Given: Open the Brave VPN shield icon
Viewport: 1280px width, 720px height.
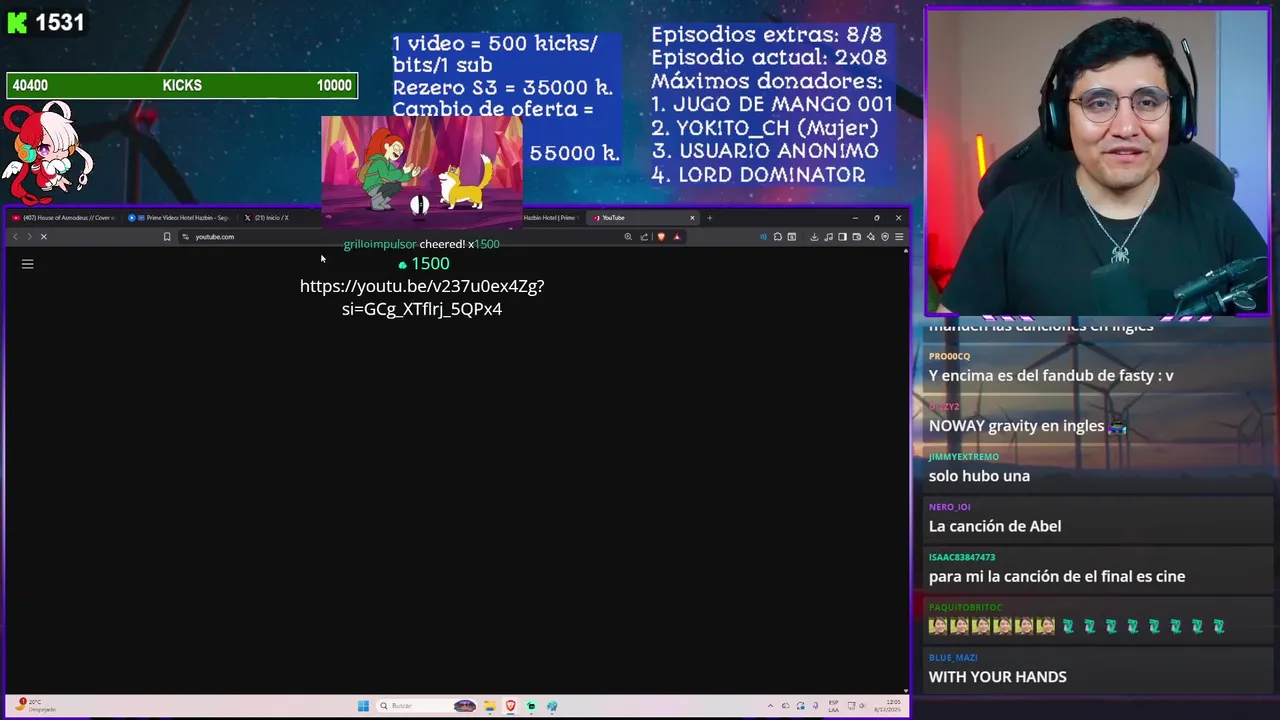Looking at the screenshot, I should tap(885, 237).
